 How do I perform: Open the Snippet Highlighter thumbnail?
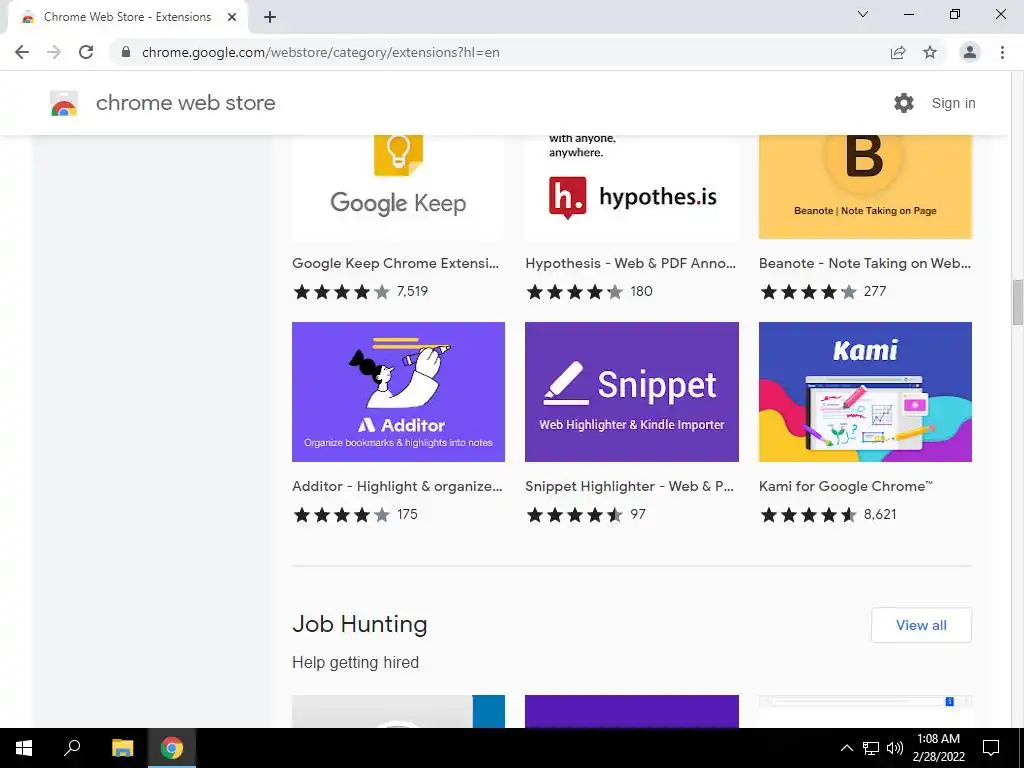pos(632,392)
